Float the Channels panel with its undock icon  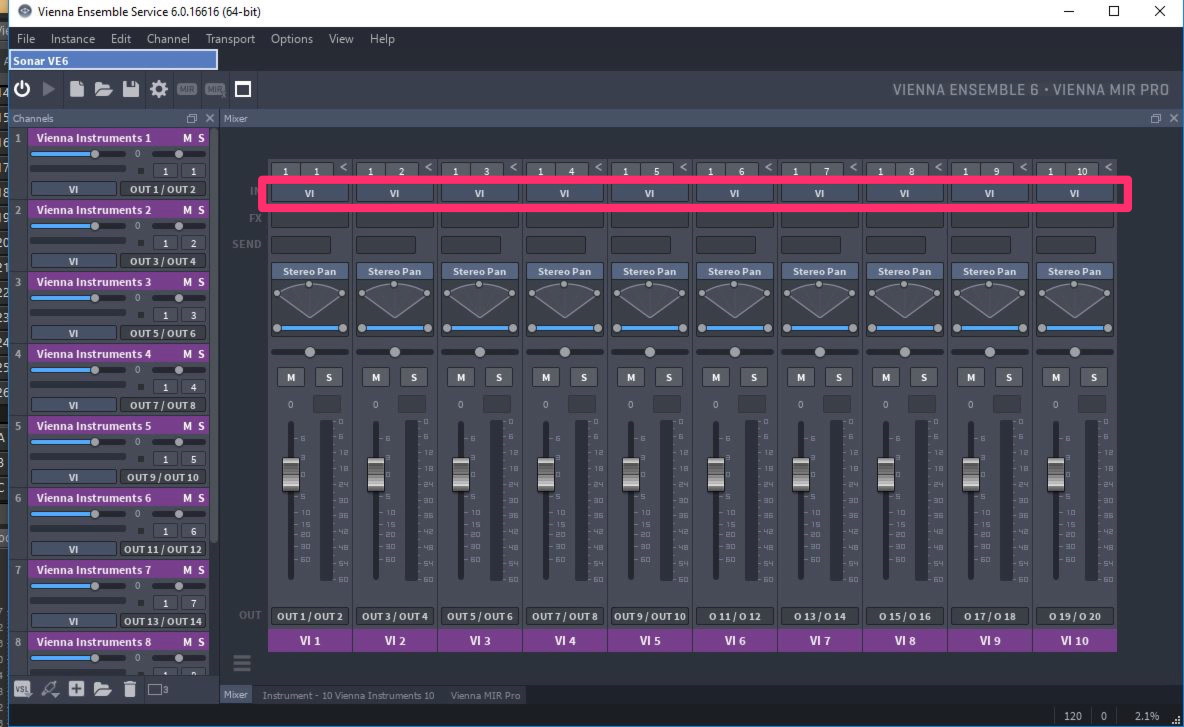coord(192,119)
